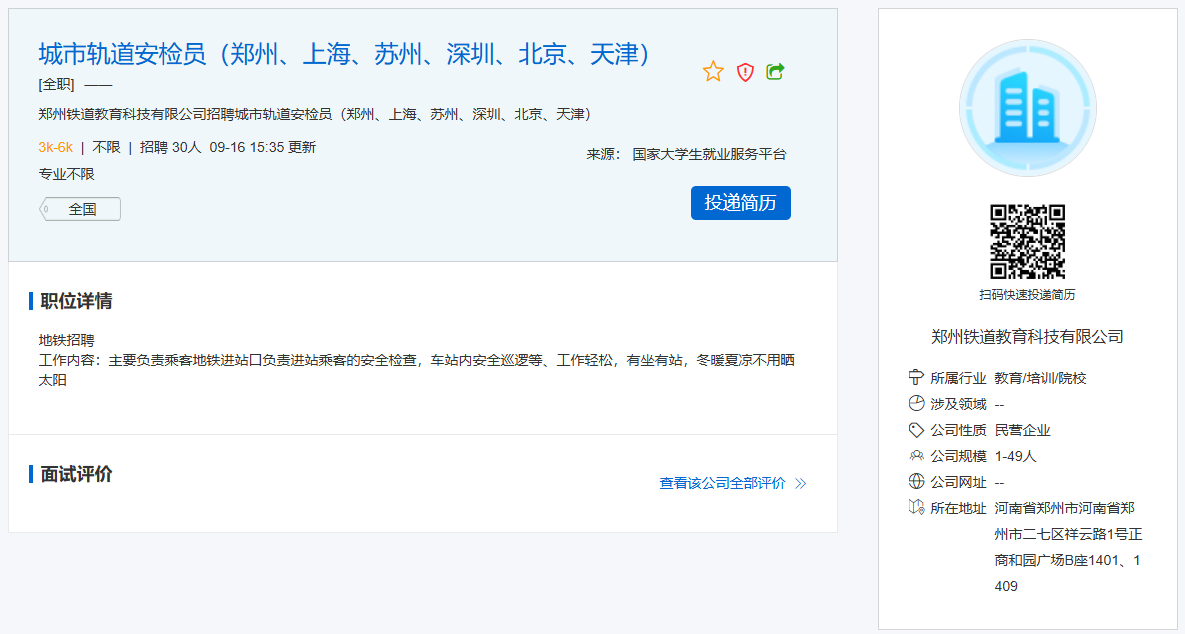The image size is (1185, 634).
Task: Click the 所属行业 signpost icon
Action: (916, 378)
